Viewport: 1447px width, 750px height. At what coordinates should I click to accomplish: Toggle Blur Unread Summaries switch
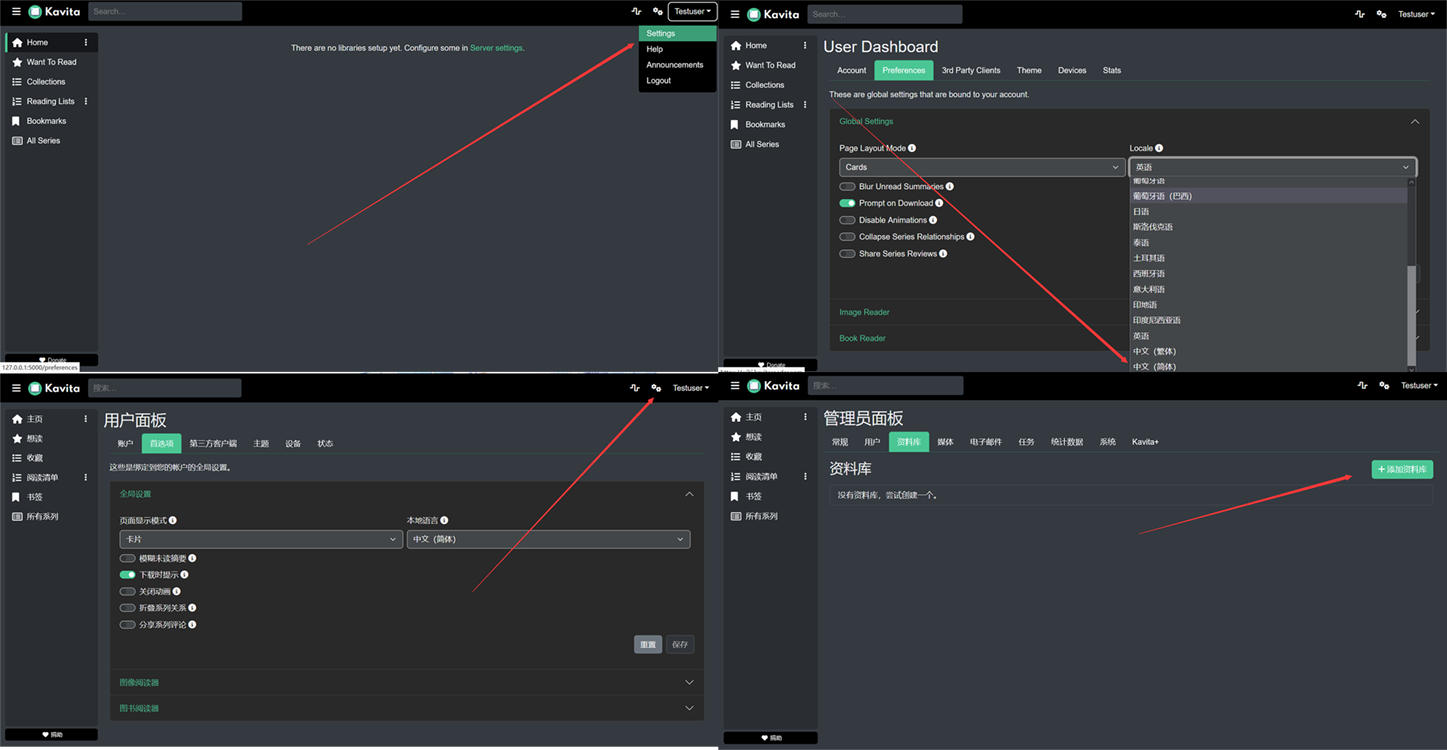pyautogui.click(x=847, y=187)
